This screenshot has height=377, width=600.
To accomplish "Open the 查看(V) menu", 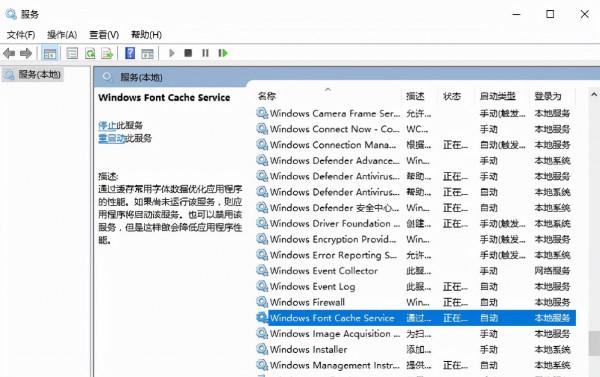I will [104, 35].
